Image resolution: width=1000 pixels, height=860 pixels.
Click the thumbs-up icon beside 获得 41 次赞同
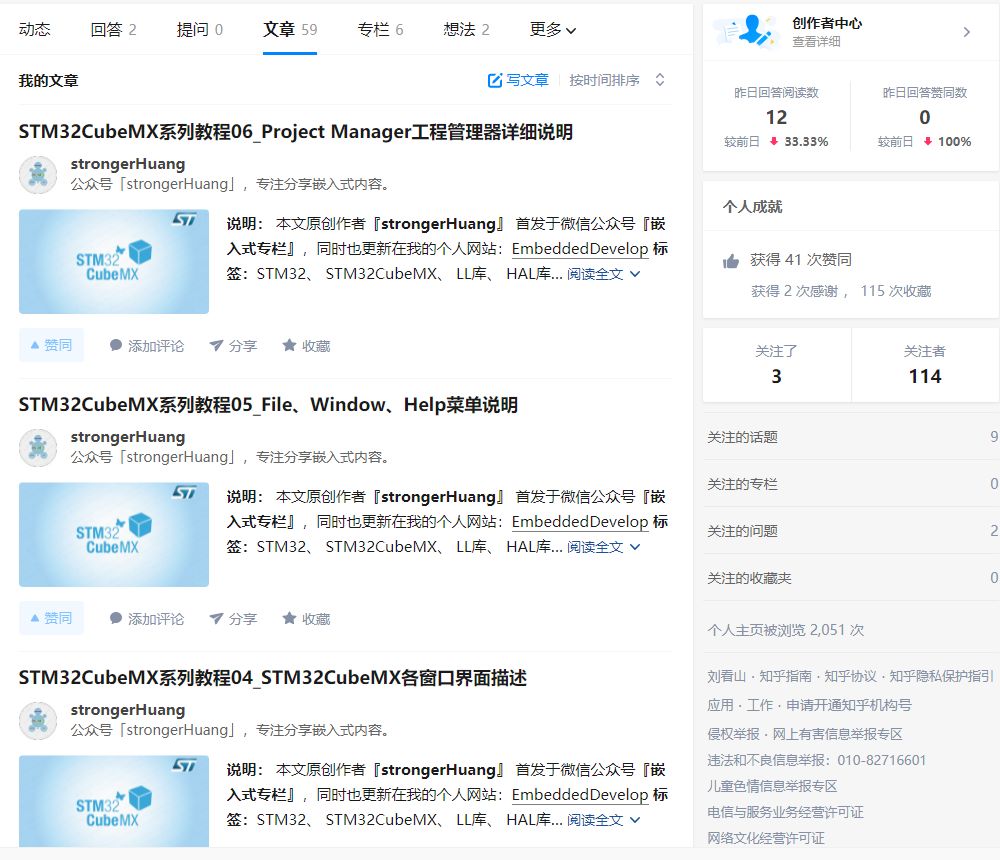pos(731,260)
